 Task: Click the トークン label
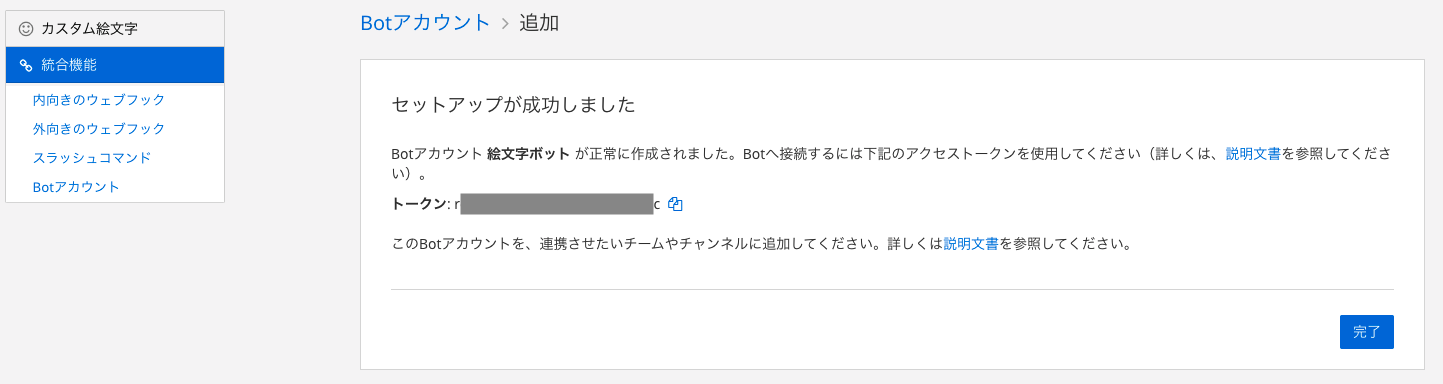click(418, 204)
